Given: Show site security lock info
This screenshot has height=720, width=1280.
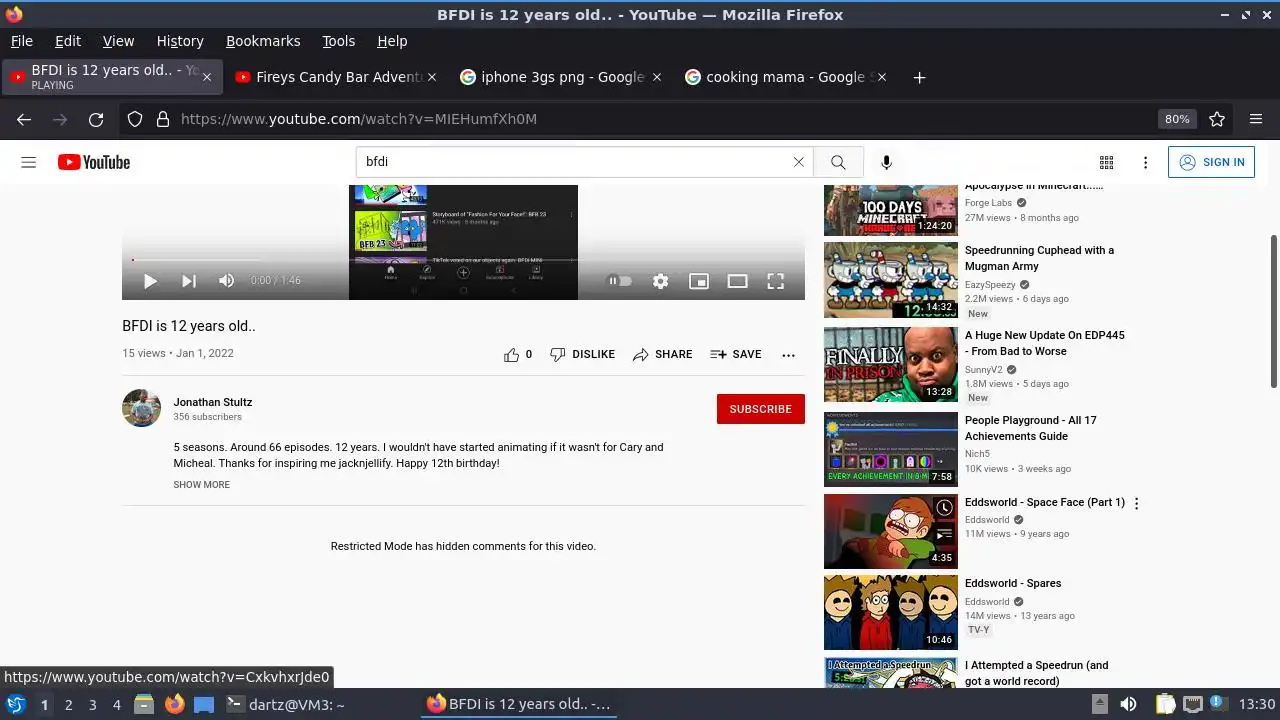Looking at the screenshot, I should [x=162, y=119].
